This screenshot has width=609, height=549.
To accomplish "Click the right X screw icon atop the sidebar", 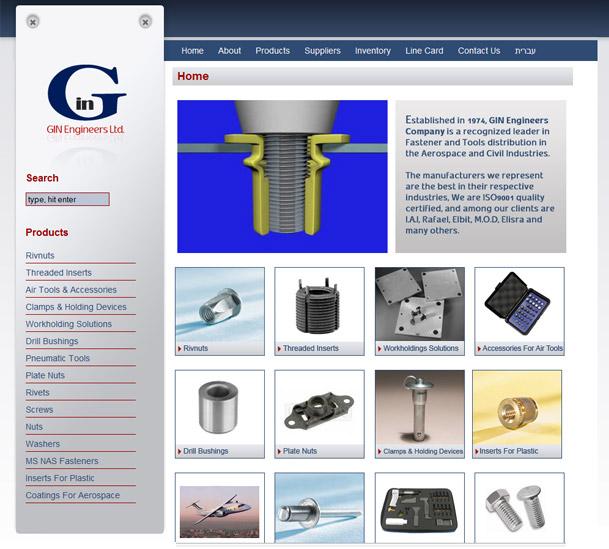I will tap(145, 22).
